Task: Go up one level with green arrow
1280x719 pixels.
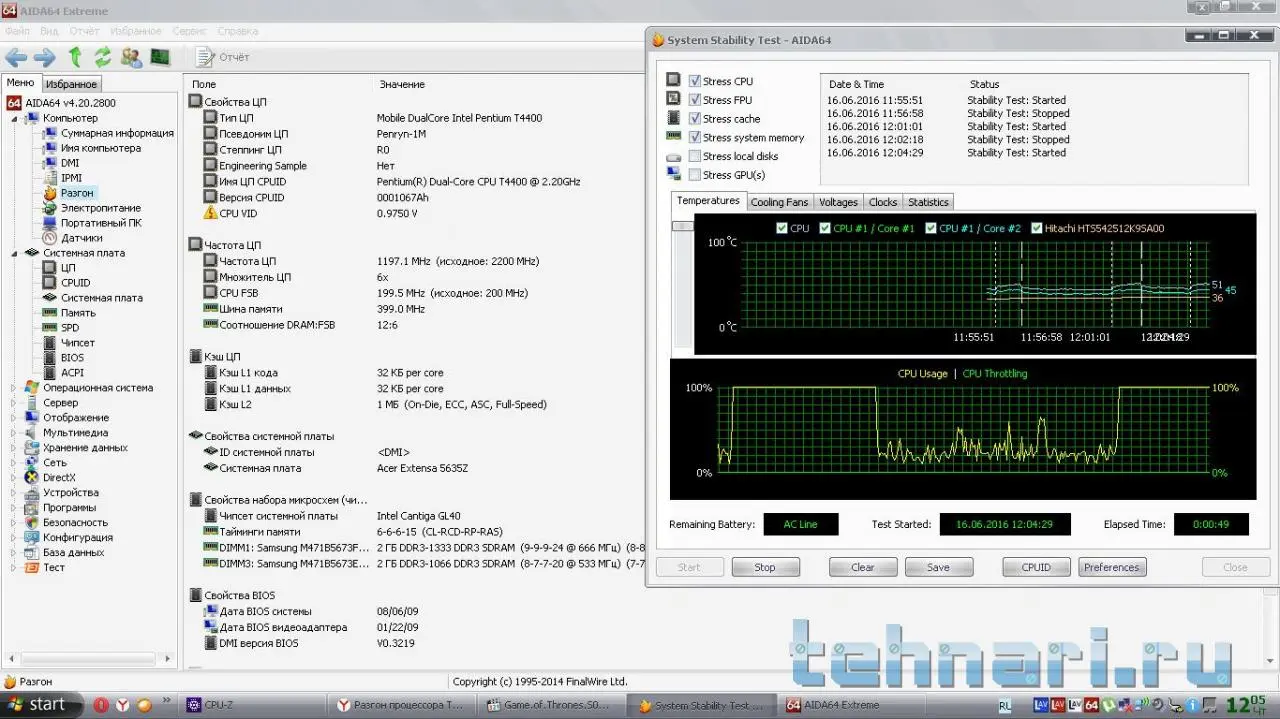Action: tap(75, 57)
